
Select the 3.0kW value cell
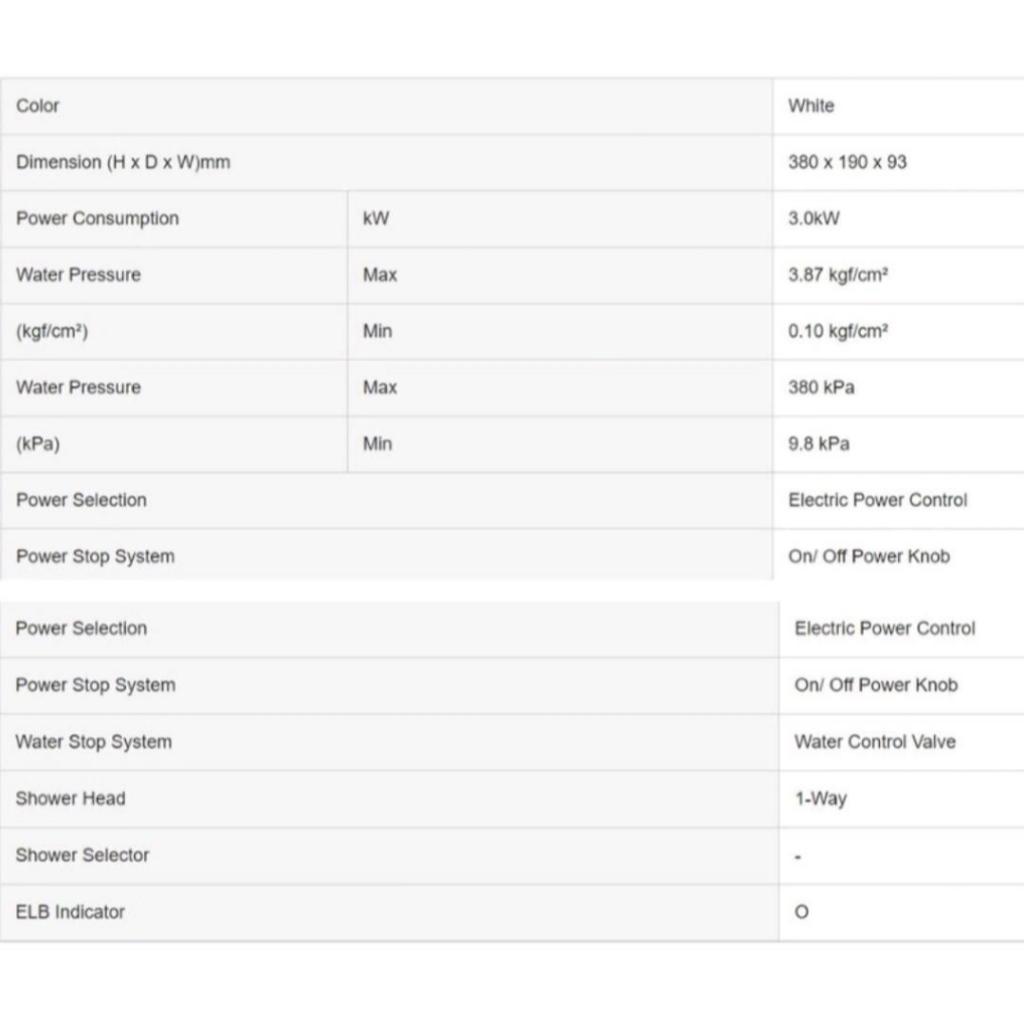898,219
